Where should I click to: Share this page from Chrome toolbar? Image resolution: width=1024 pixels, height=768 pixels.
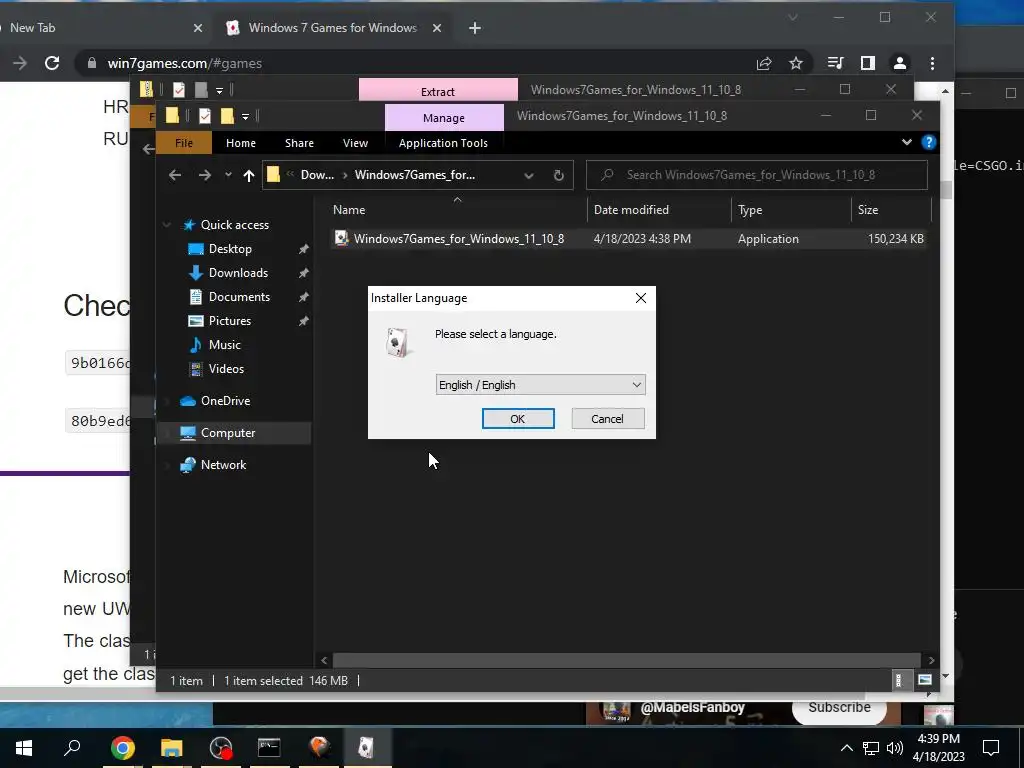pyautogui.click(x=763, y=63)
